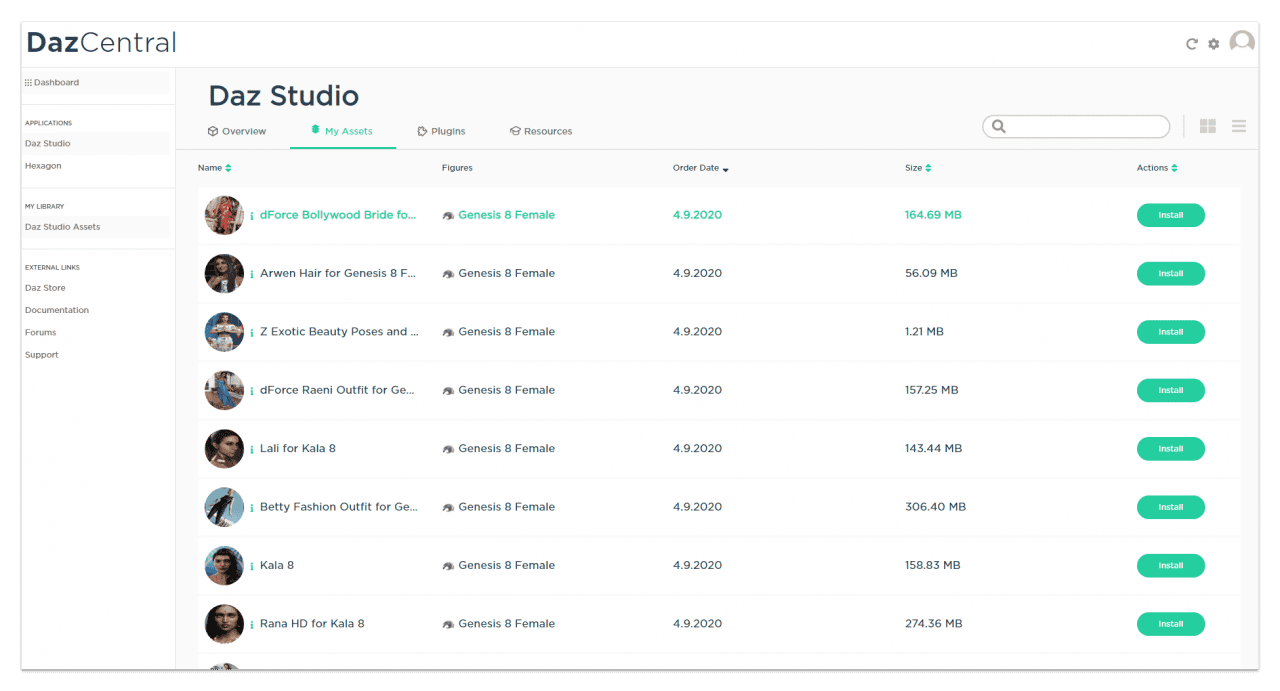Screen dimensions: 1280x691
Task: Install dForce Bollywood Bride asset
Action: pyautogui.click(x=1170, y=215)
